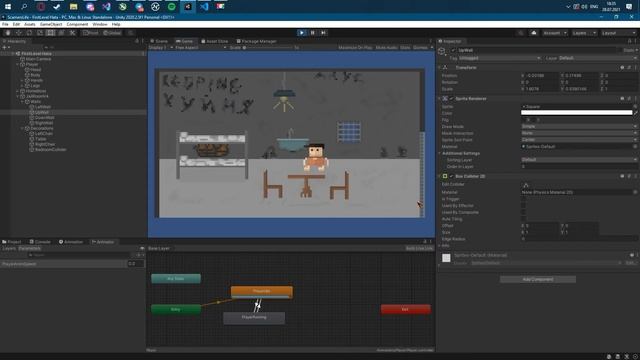
Task: Toggle Is Trigger checkbox
Action: 524,199
